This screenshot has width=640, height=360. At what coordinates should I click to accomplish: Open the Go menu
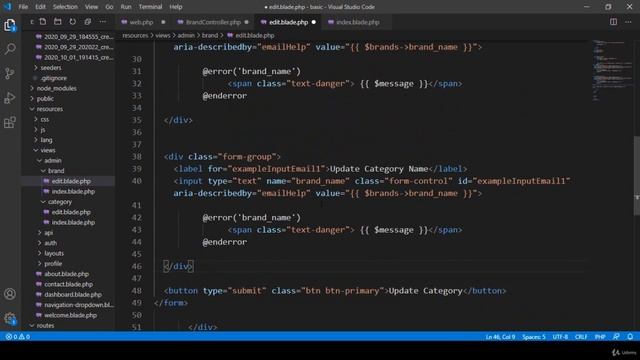pyautogui.click(x=109, y=7)
